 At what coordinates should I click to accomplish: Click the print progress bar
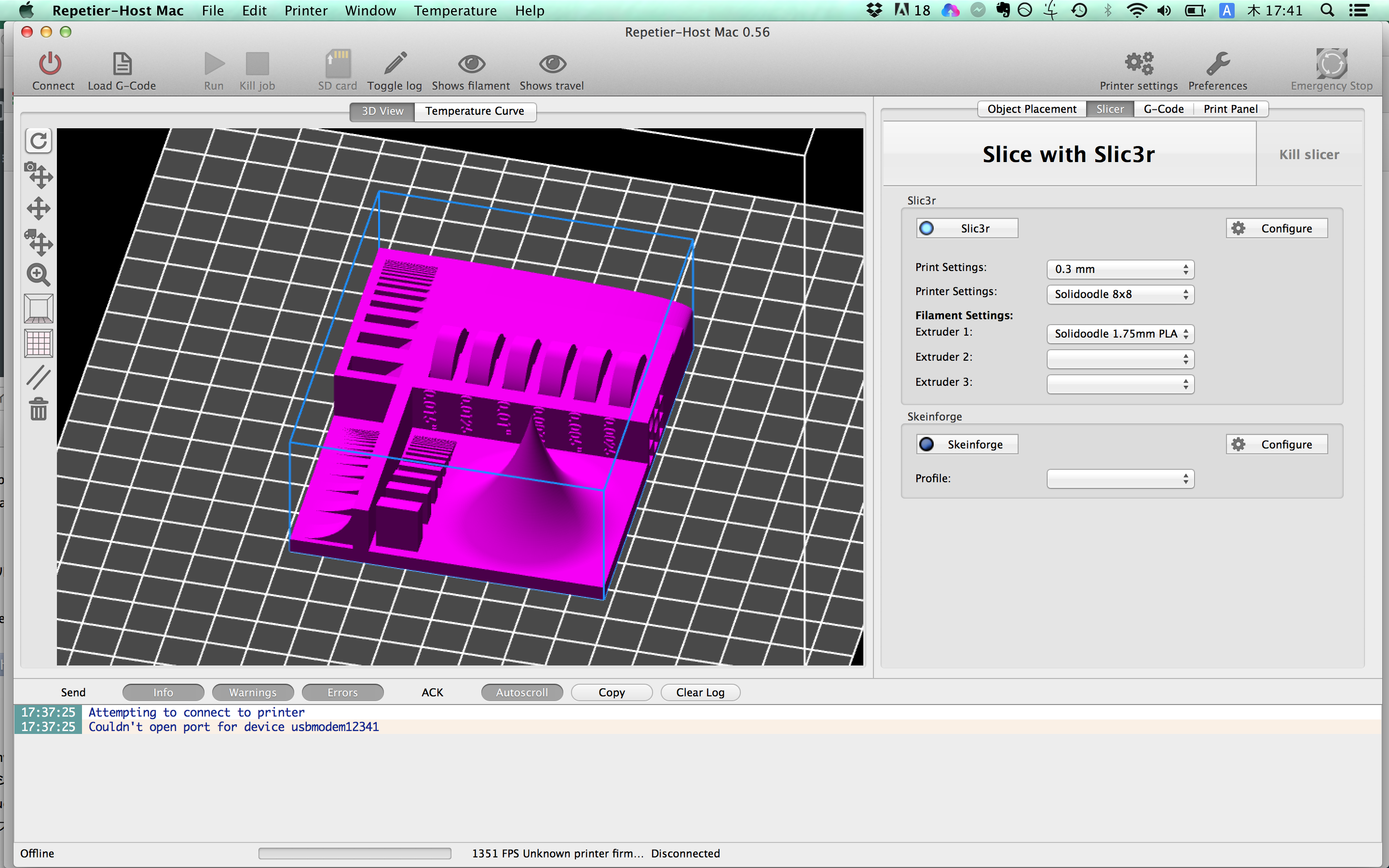coord(354,854)
